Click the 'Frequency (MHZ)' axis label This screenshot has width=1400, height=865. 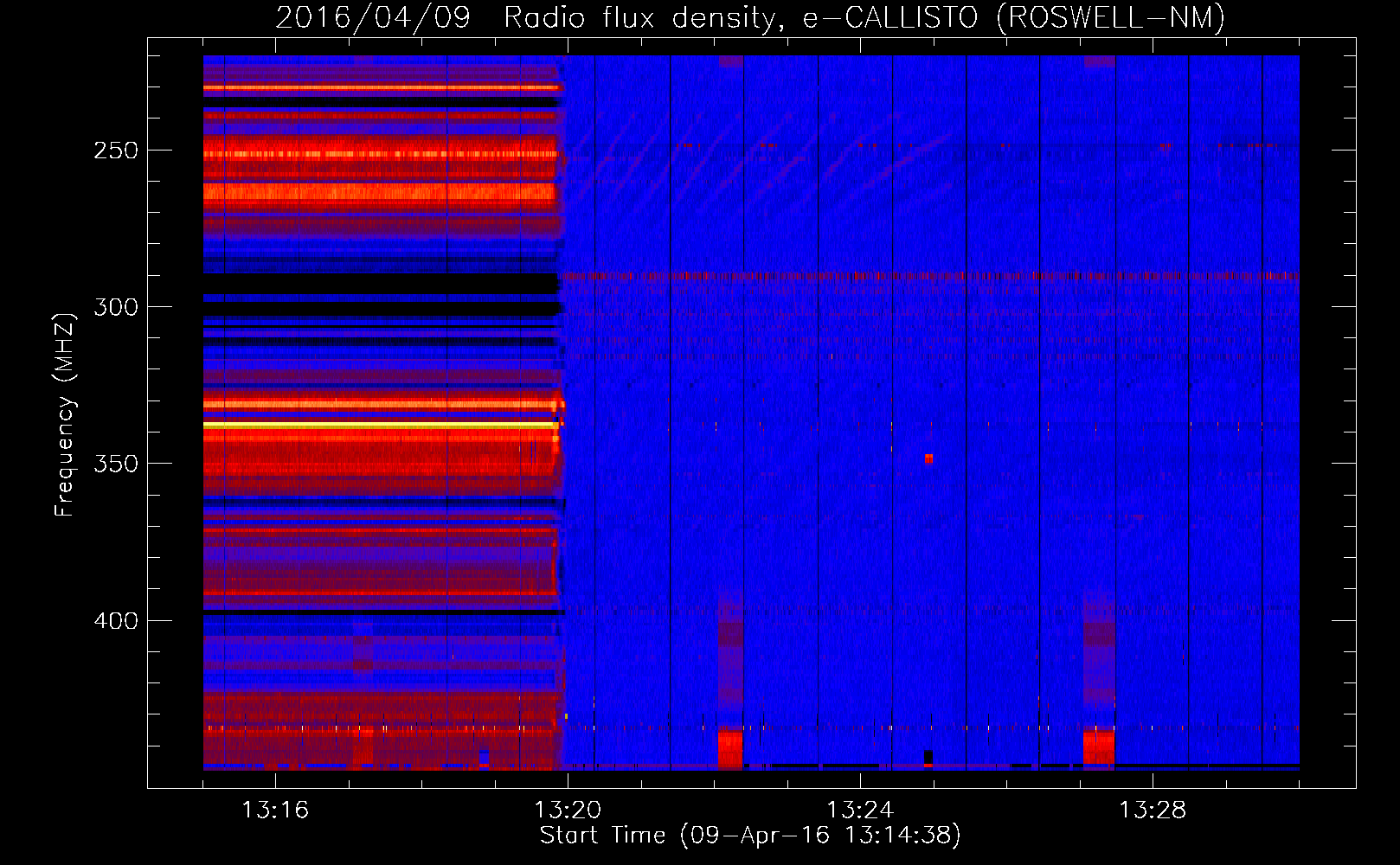click(65, 415)
